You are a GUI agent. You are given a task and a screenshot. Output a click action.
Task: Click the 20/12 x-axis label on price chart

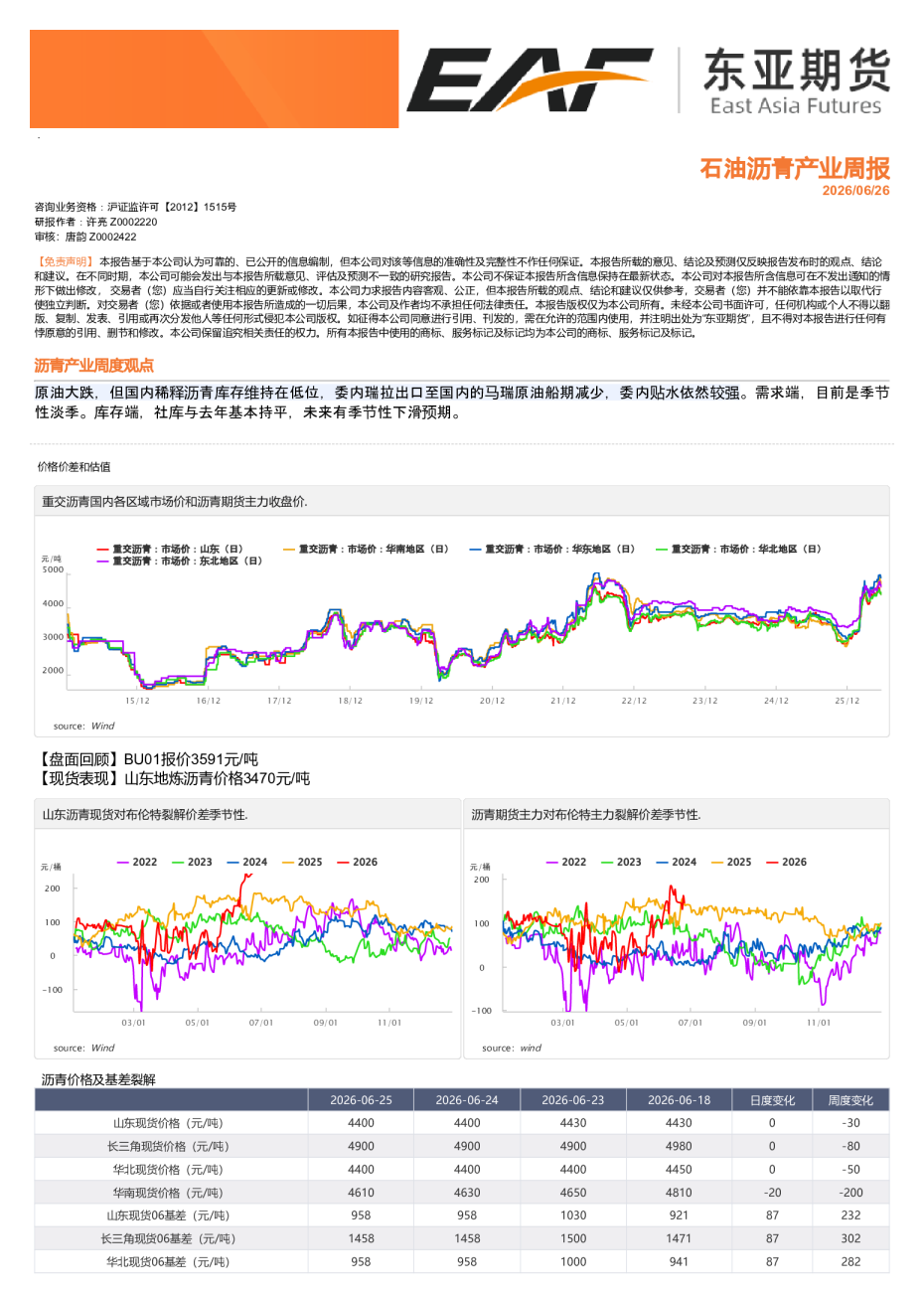click(x=492, y=701)
